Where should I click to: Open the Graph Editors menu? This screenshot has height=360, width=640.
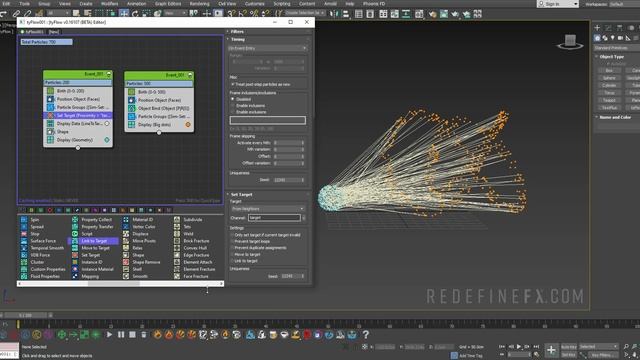click(168, 3)
